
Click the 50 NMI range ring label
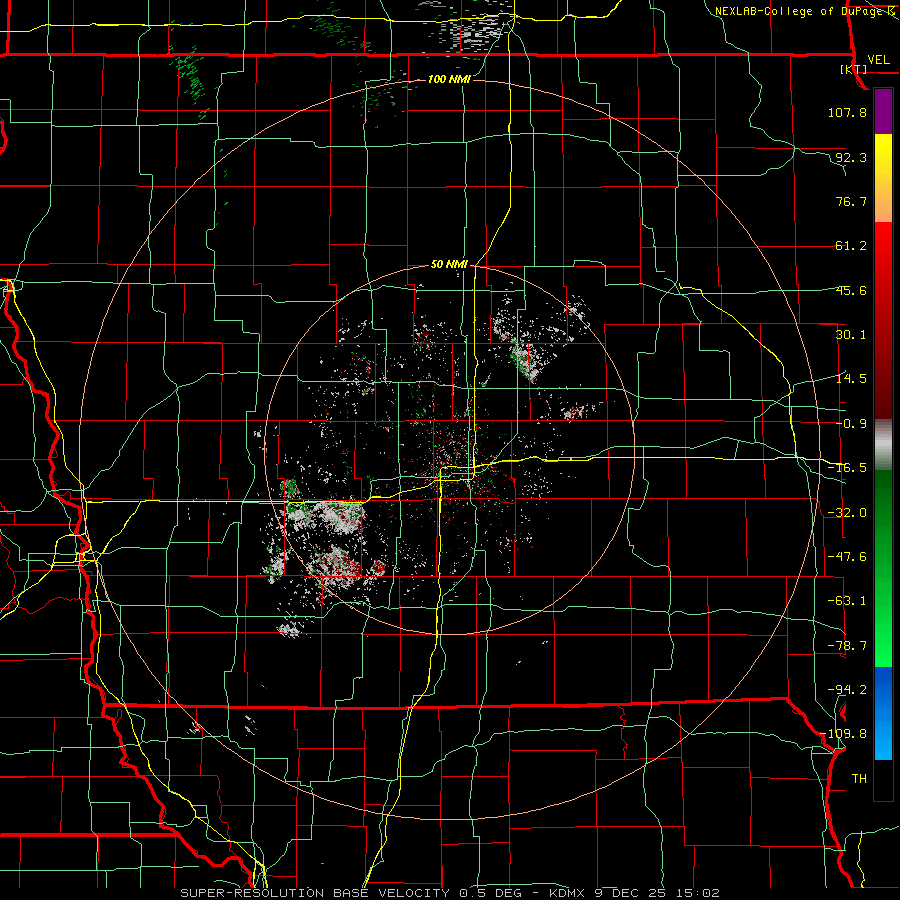[449, 265]
